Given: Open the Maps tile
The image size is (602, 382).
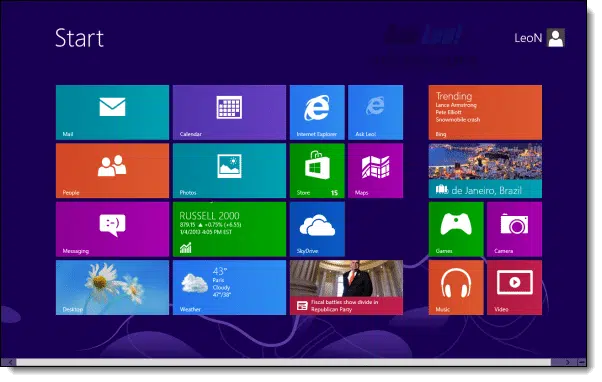Looking at the screenshot, I should pos(375,171).
